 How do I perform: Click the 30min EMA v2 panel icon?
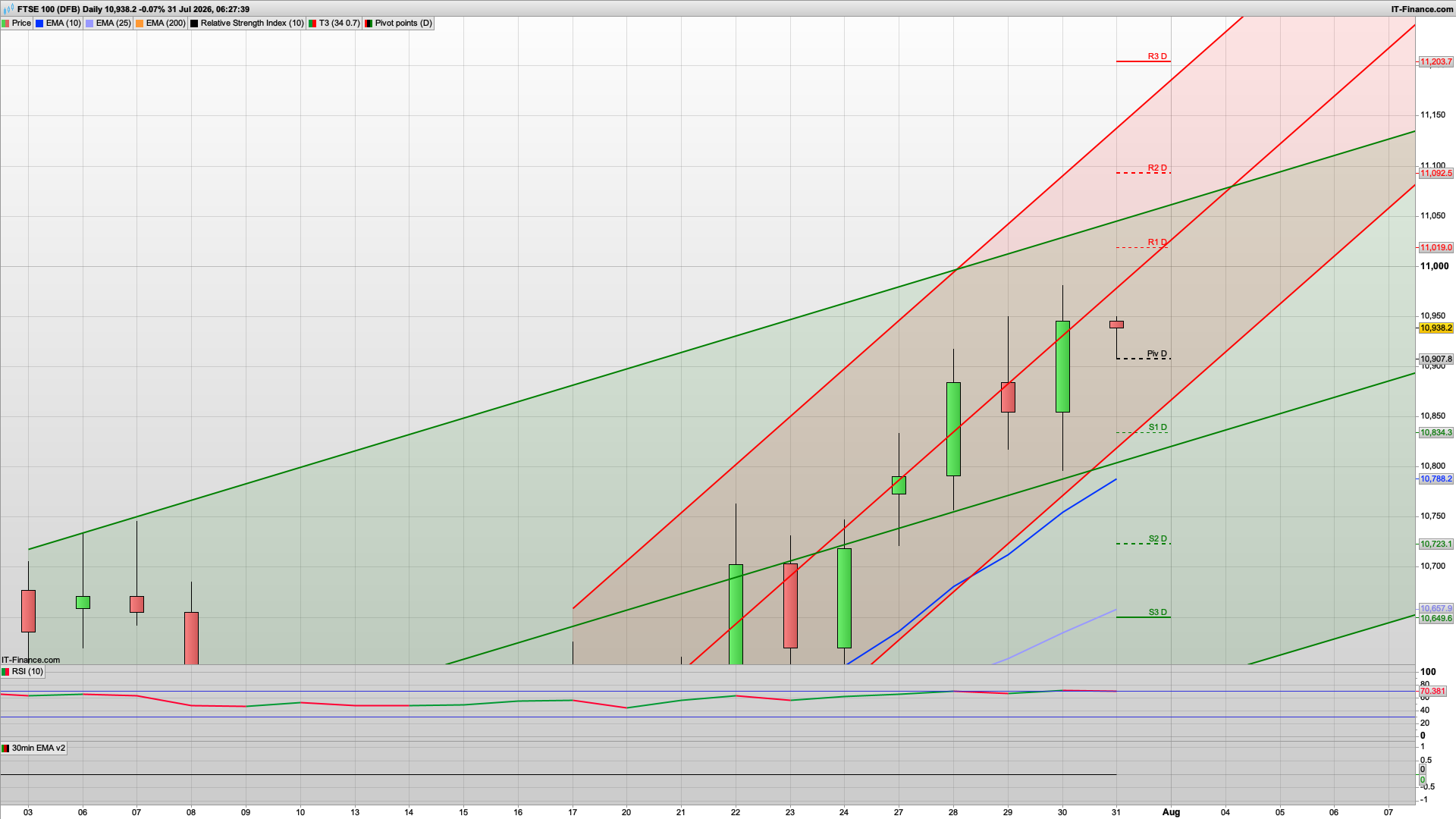(x=6, y=748)
